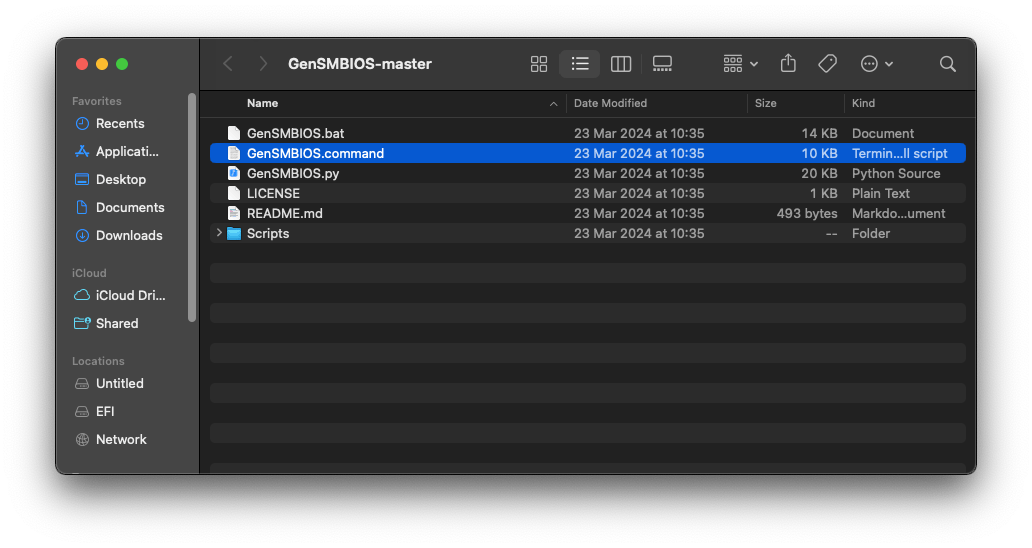Click the Share toolbar icon
This screenshot has height=548, width=1032.
pyautogui.click(x=788, y=64)
